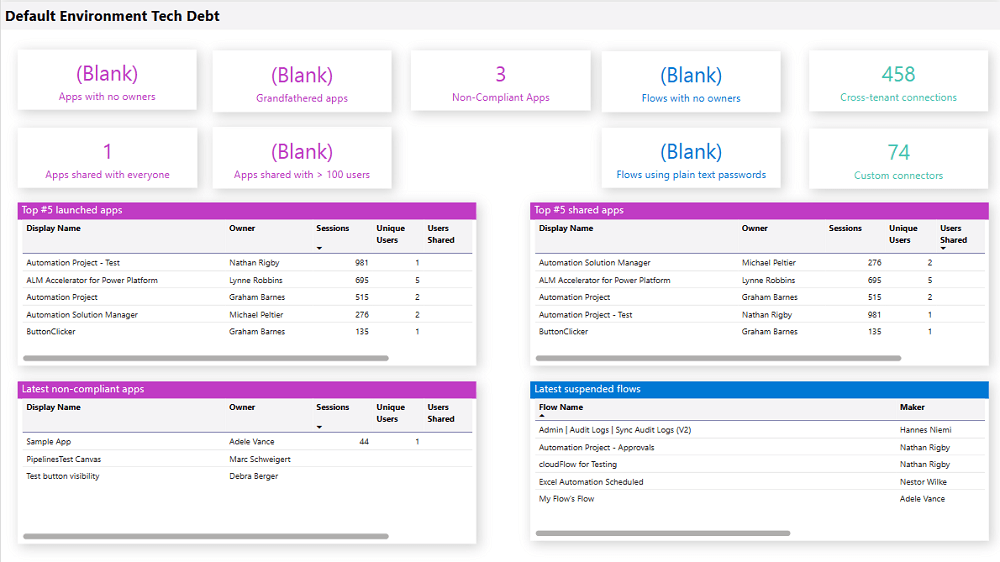Click the Custom connectors card showing 74

898,159
